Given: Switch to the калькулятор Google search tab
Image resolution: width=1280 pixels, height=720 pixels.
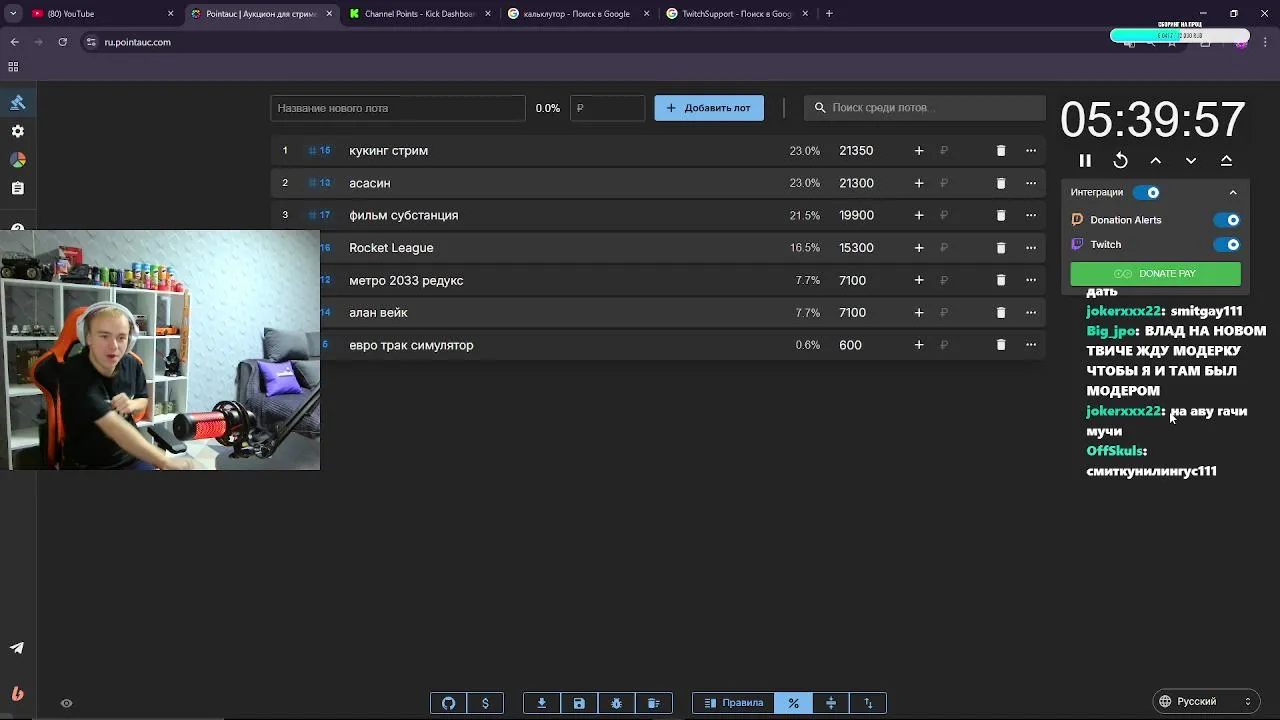Looking at the screenshot, I should pyautogui.click(x=577, y=14).
